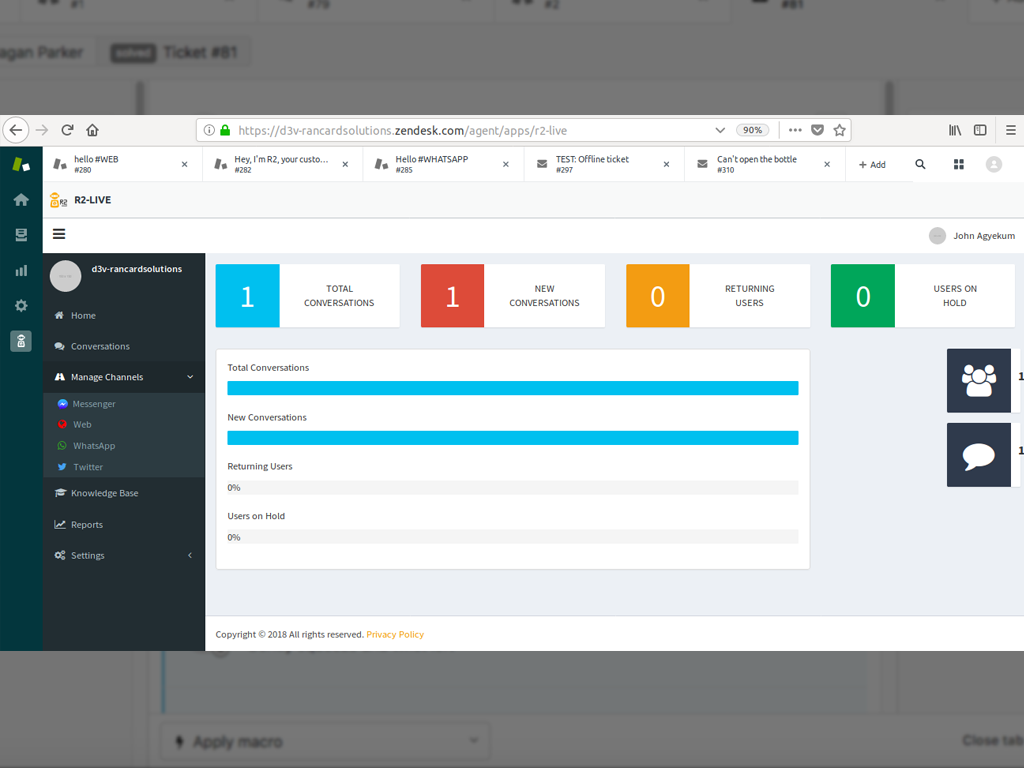Open the Zendesk Reporting bar chart icon

click(x=20, y=270)
